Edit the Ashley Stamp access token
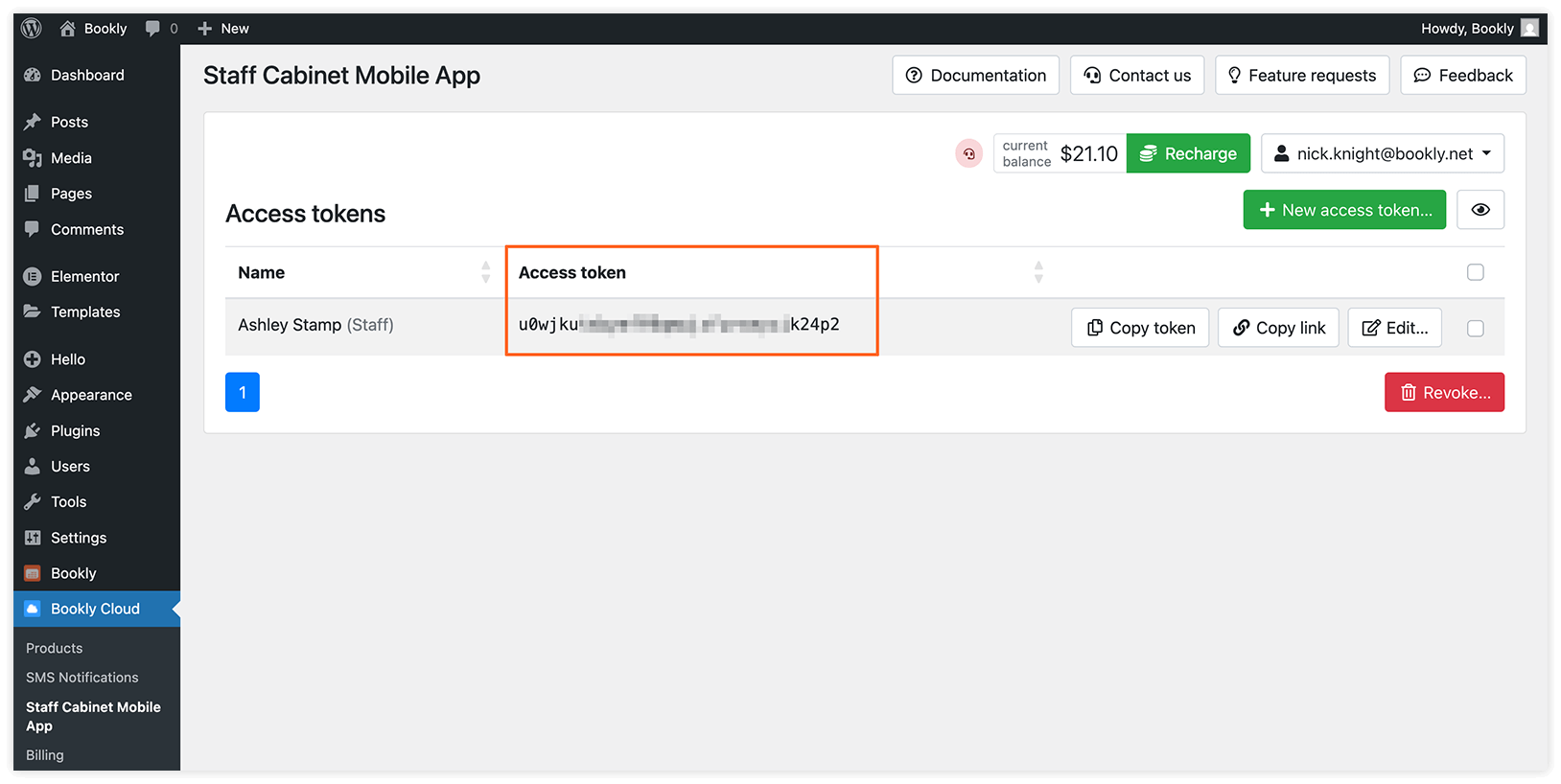The width and height of the screenshot is (1561, 784). (1395, 328)
